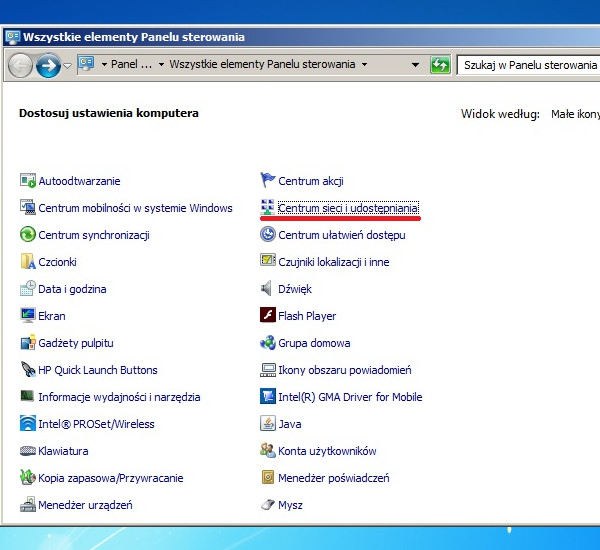
Task: Open the address bar path dropdown arrow
Action: pos(416,65)
